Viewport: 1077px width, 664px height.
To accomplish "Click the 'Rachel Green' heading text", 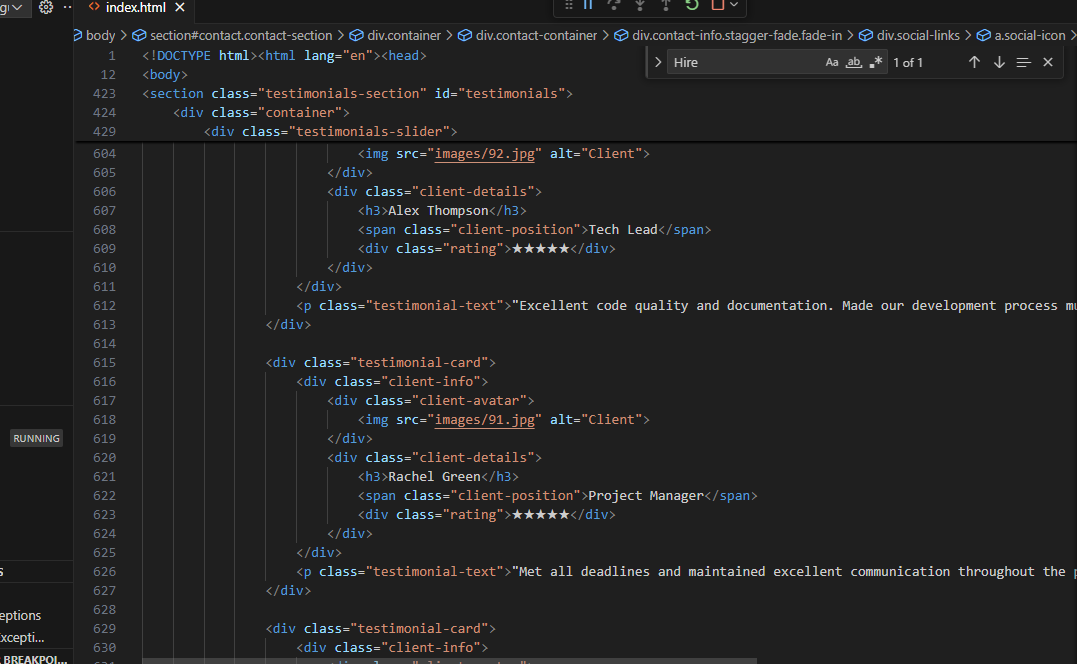I will (434, 477).
